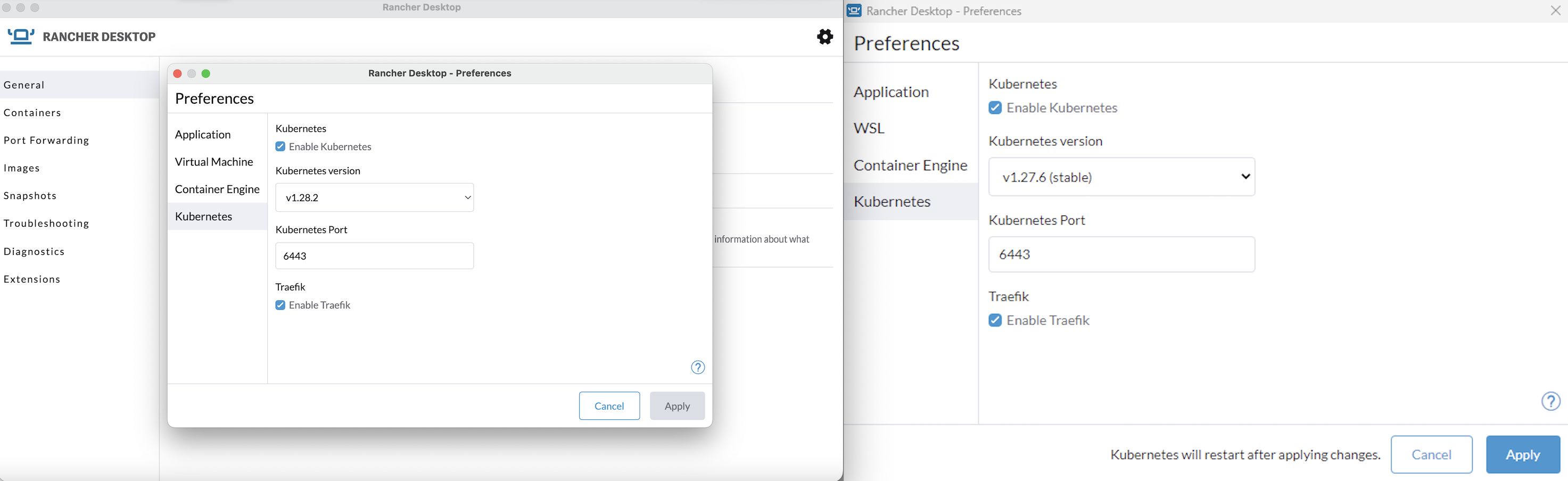Viewport: 1568px width, 481px height.
Task: Select Virtual Machine tab in Preferences dialog
Action: 217,162
